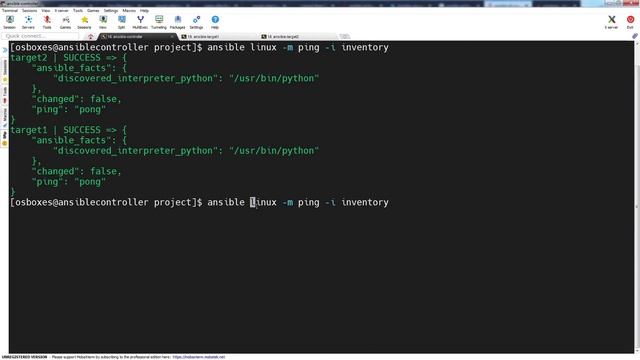Screen dimensions: 640x360
Task: Open the Tunneling toolbar icon
Action: [x=159, y=22]
